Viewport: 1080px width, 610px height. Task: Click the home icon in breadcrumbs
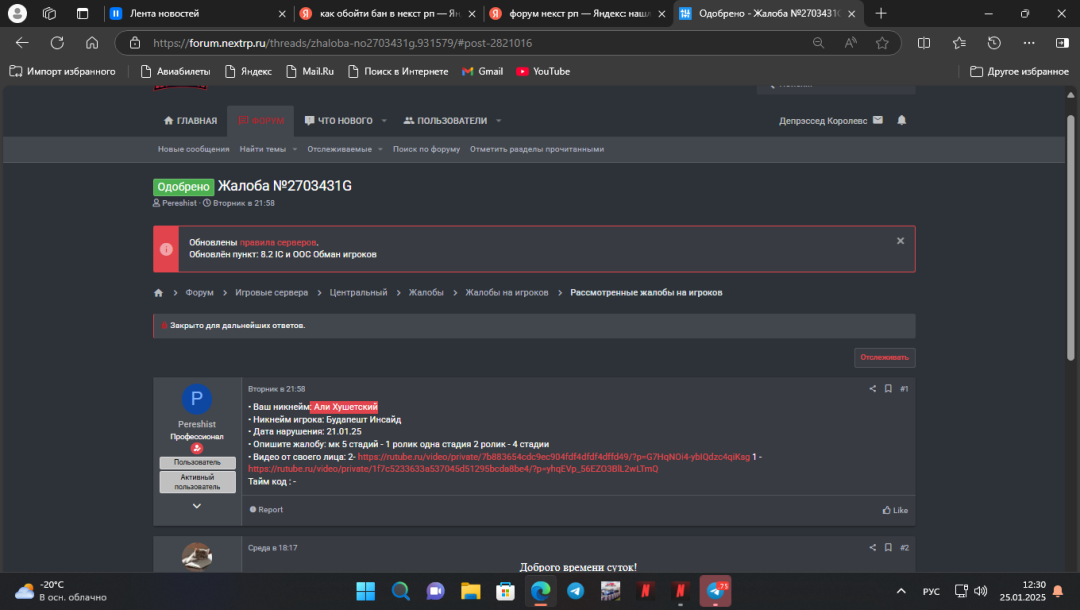coord(158,293)
